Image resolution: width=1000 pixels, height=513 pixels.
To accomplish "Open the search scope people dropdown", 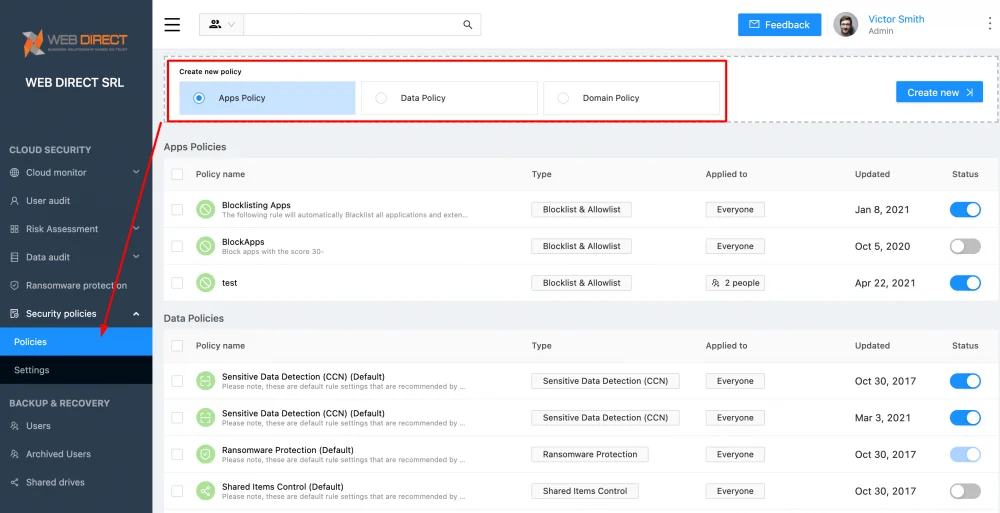I will (x=221, y=25).
